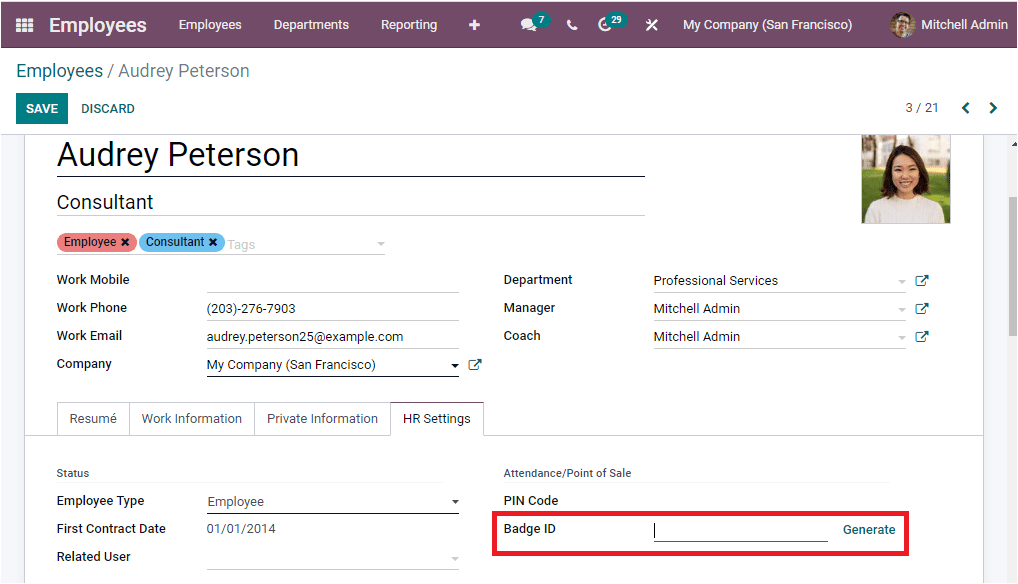This screenshot has height=584, width=1018.
Task: Create a new record with the plus icon
Action: tap(473, 25)
